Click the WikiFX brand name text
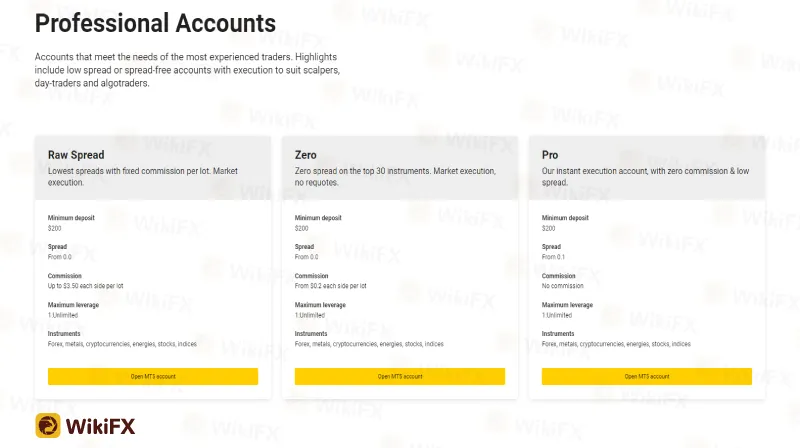The image size is (800, 448). click(101, 427)
